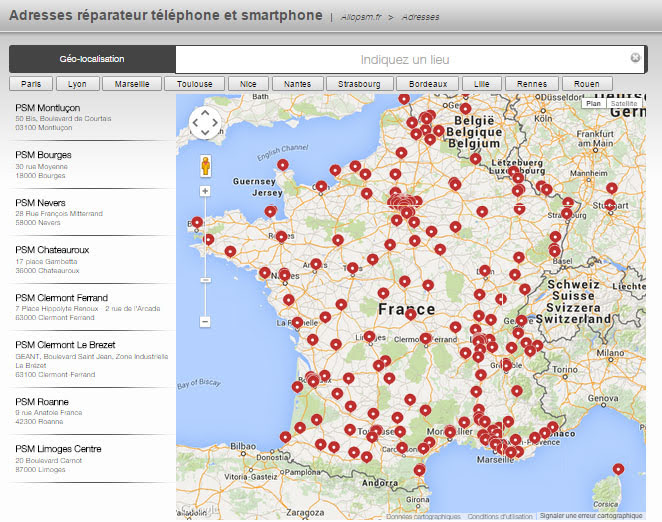Click the Street View pegman icon
This screenshot has height=522, width=662.
(206, 166)
